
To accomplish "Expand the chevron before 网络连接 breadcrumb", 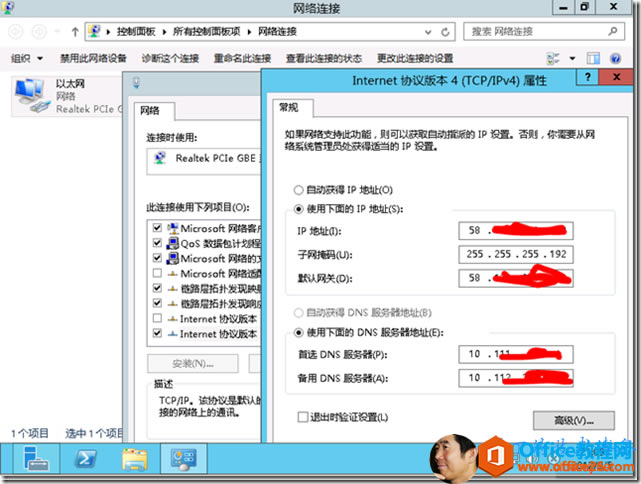I will point(249,32).
